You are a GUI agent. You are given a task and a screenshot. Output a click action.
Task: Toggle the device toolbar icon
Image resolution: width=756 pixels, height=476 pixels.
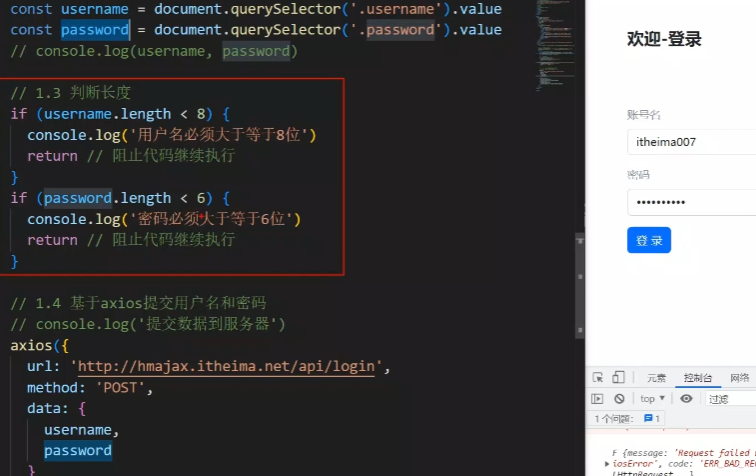618,377
